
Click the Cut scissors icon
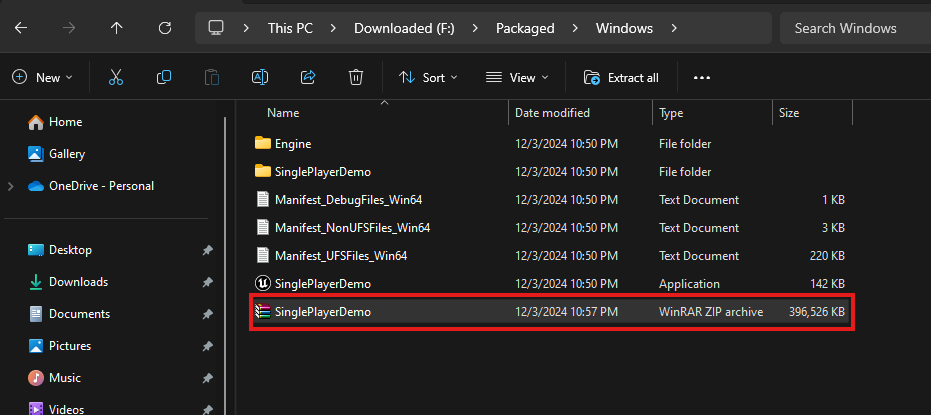pos(116,77)
